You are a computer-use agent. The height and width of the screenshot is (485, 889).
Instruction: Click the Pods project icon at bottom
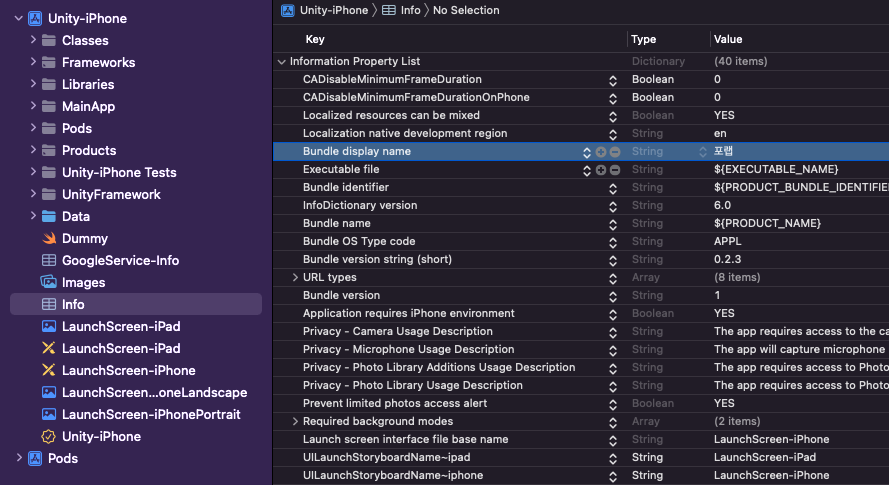pyautogui.click(x=35, y=458)
